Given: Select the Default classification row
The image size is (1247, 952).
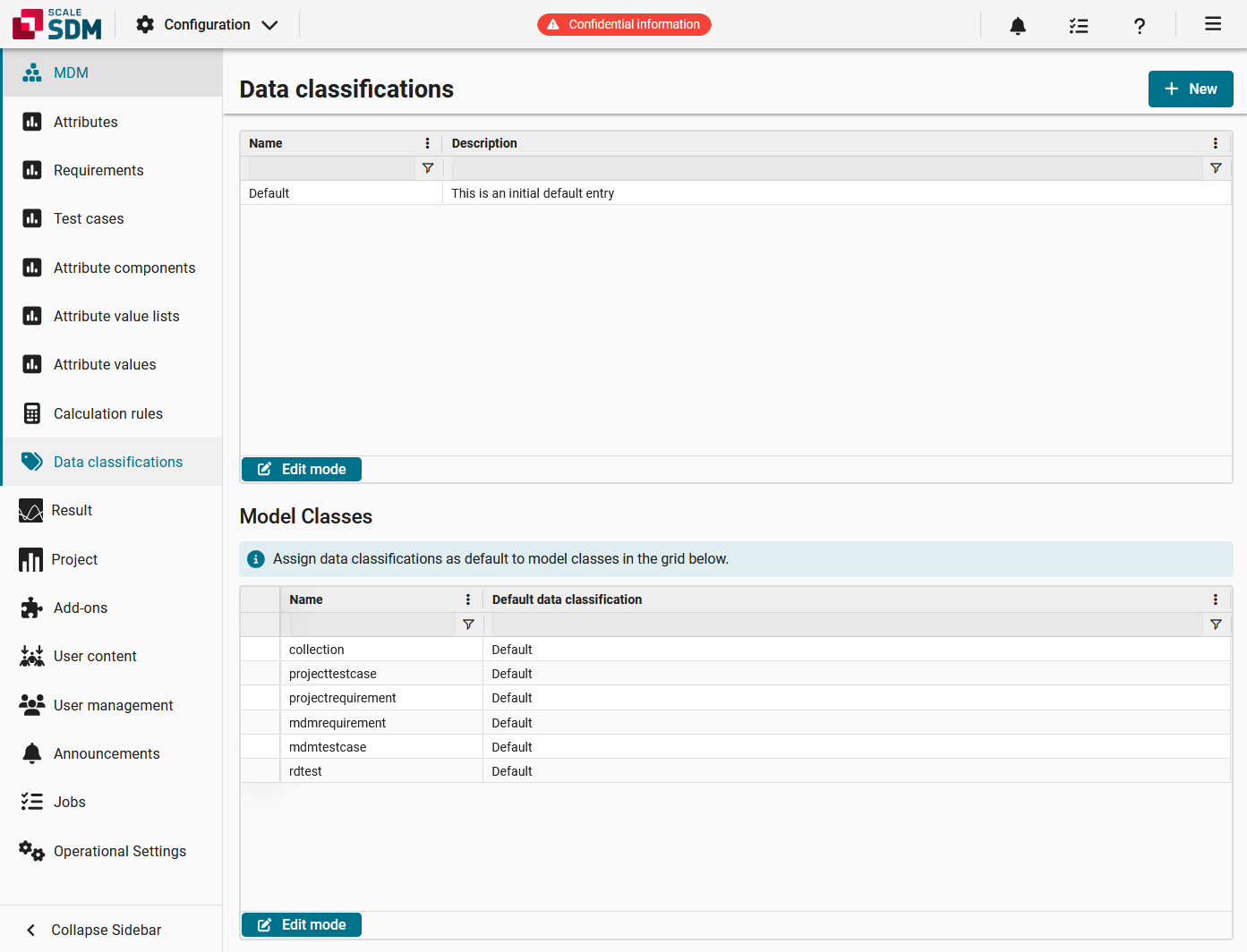Looking at the screenshot, I should tap(736, 193).
